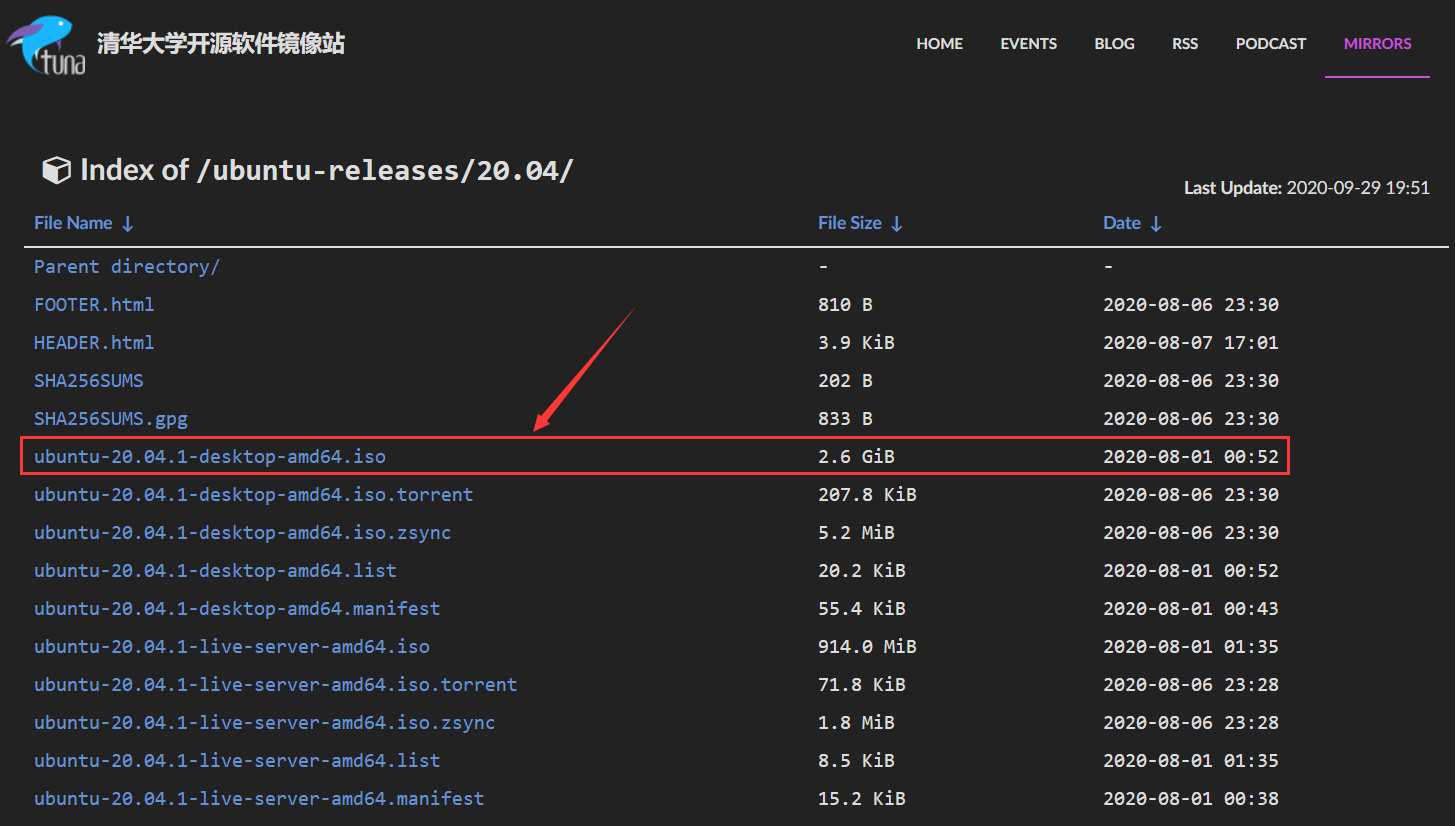Download ubuntu-20.04.1-desktop-amd64.iso
1455x826 pixels.
click(210, 457)
